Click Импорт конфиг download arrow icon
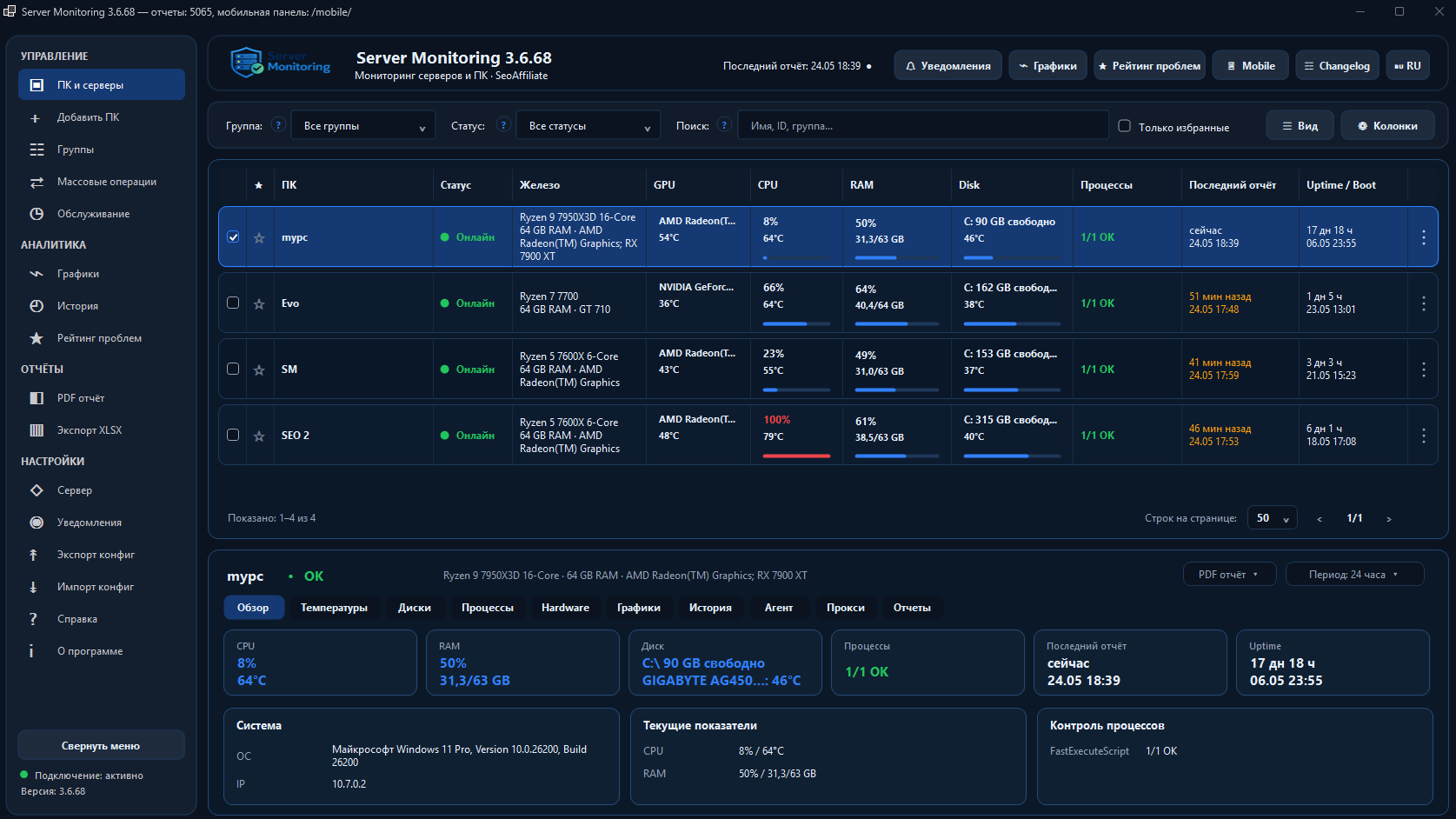 [33, 587]
